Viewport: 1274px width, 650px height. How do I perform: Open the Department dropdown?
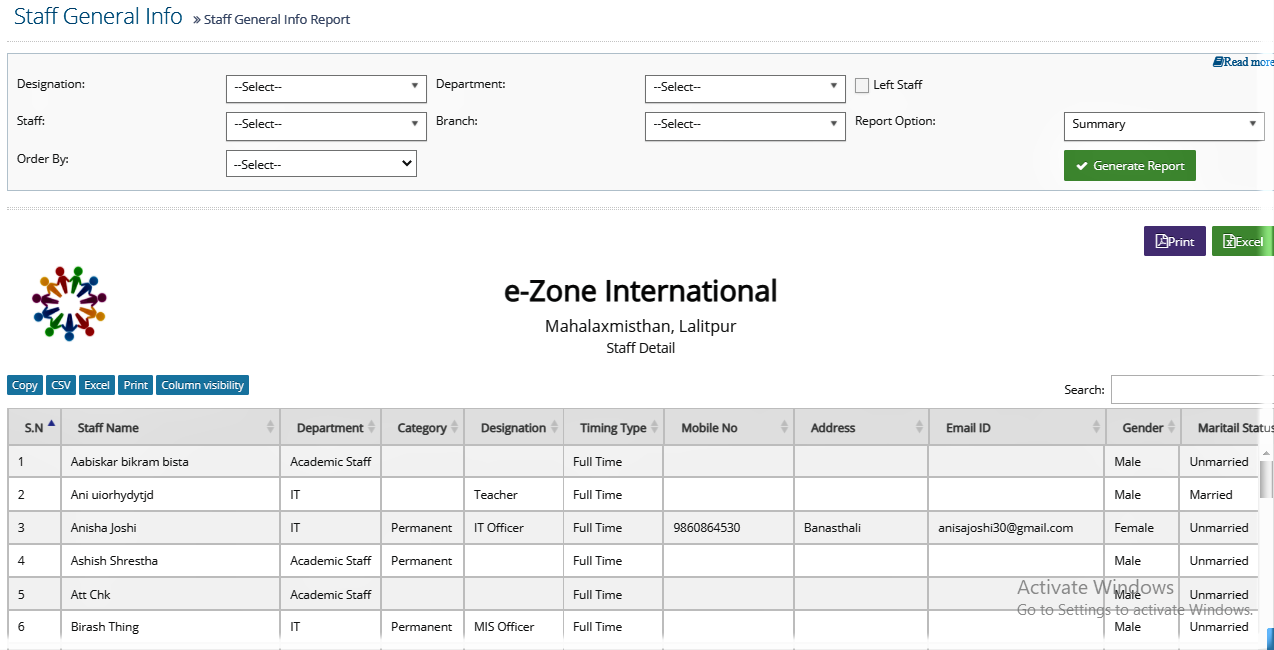click(x=745, y=88)
